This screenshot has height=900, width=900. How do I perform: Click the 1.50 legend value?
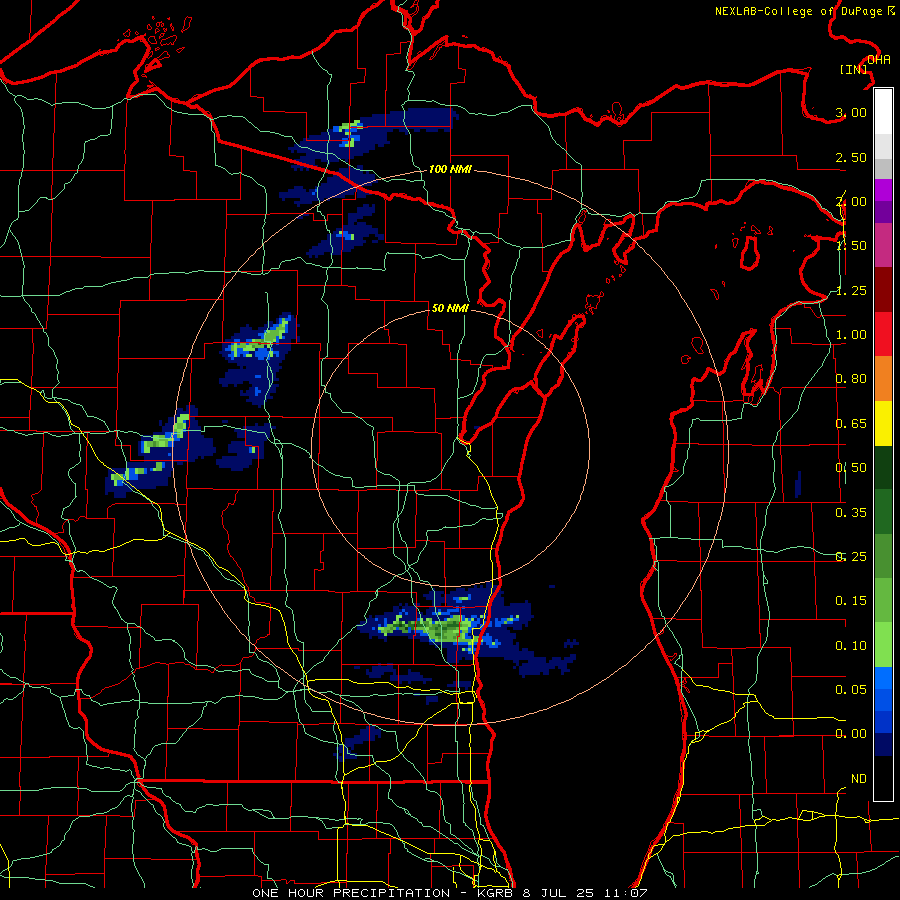click(851, 246)
